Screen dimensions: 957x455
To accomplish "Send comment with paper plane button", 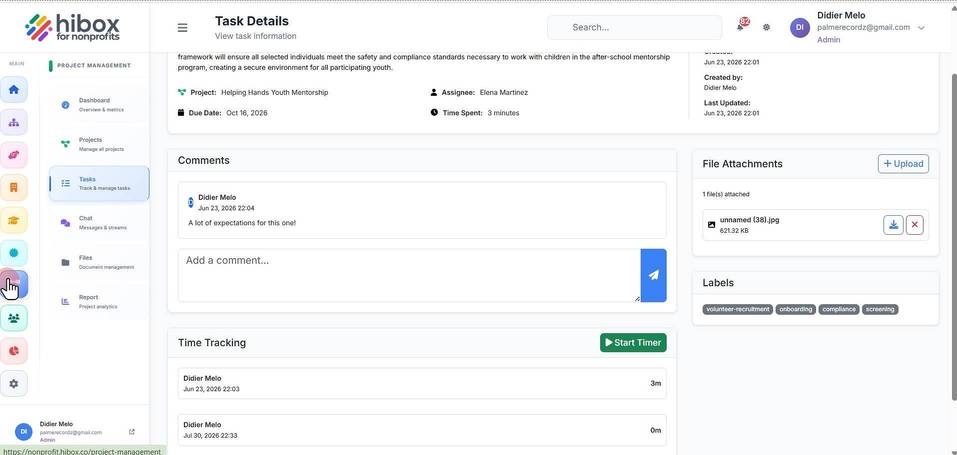I will click(x=654, y=275).
